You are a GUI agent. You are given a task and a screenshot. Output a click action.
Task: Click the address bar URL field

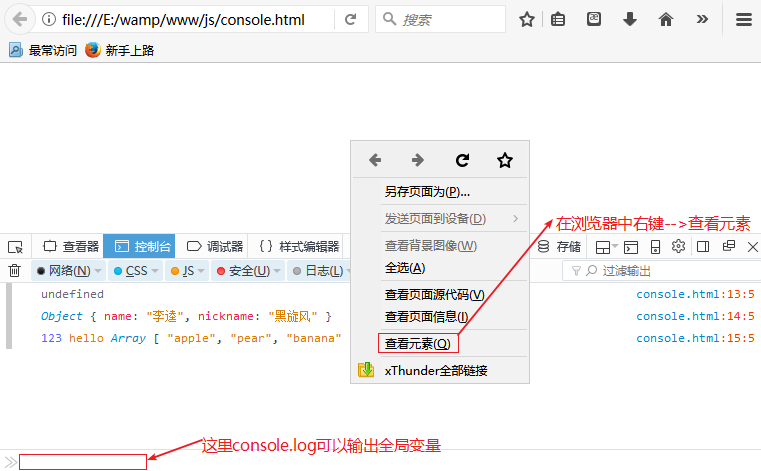(183, 19)
